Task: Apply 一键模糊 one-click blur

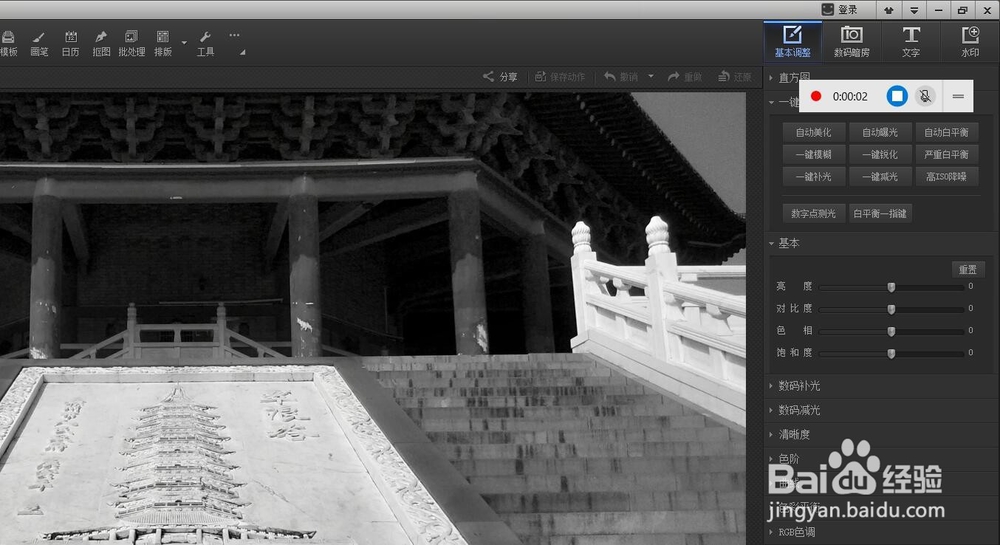Action: pyautogui.click(x=814, y=154)
